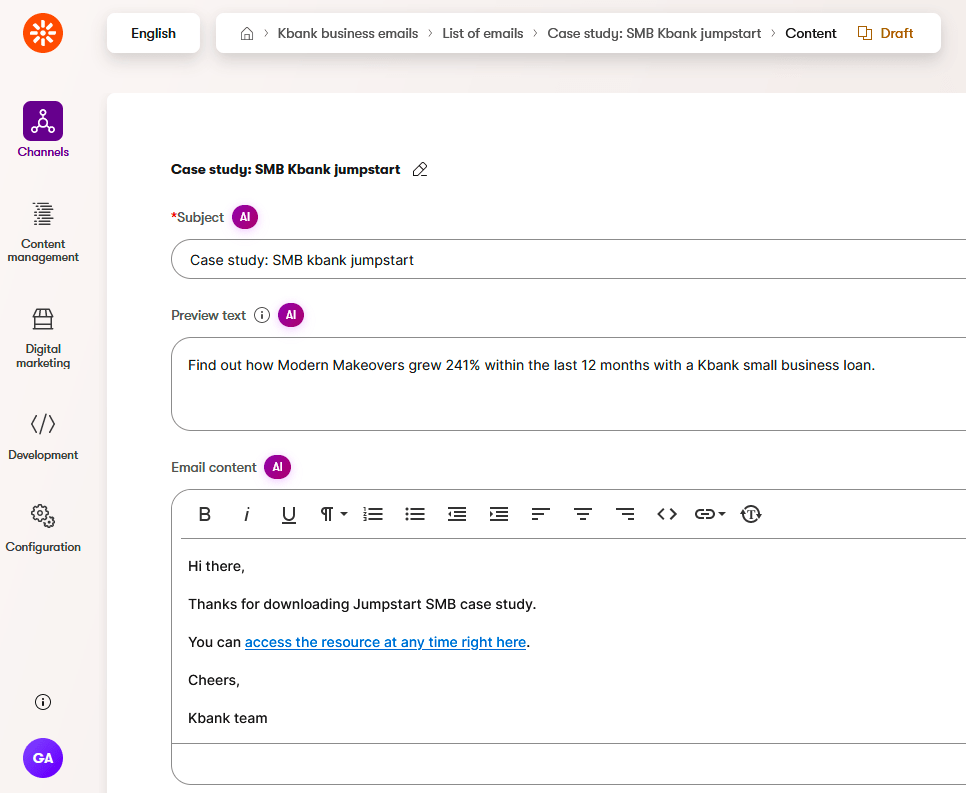The width and height of the screenshot is (966, 793).
Task: Go to Kbank business emails breadcrumb
Action: [x=347, y=33]
